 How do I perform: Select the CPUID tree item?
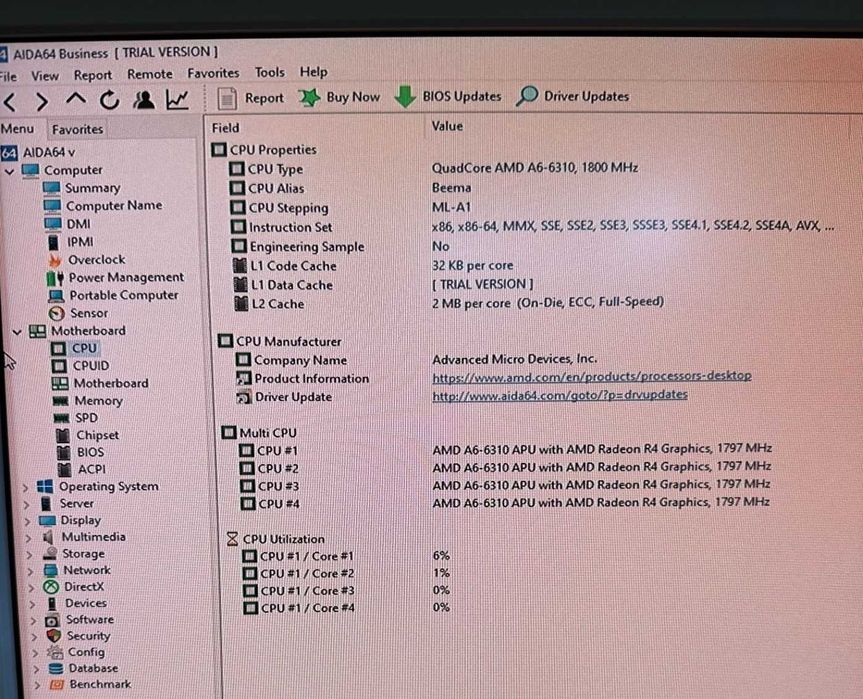(x=80, y=366)
